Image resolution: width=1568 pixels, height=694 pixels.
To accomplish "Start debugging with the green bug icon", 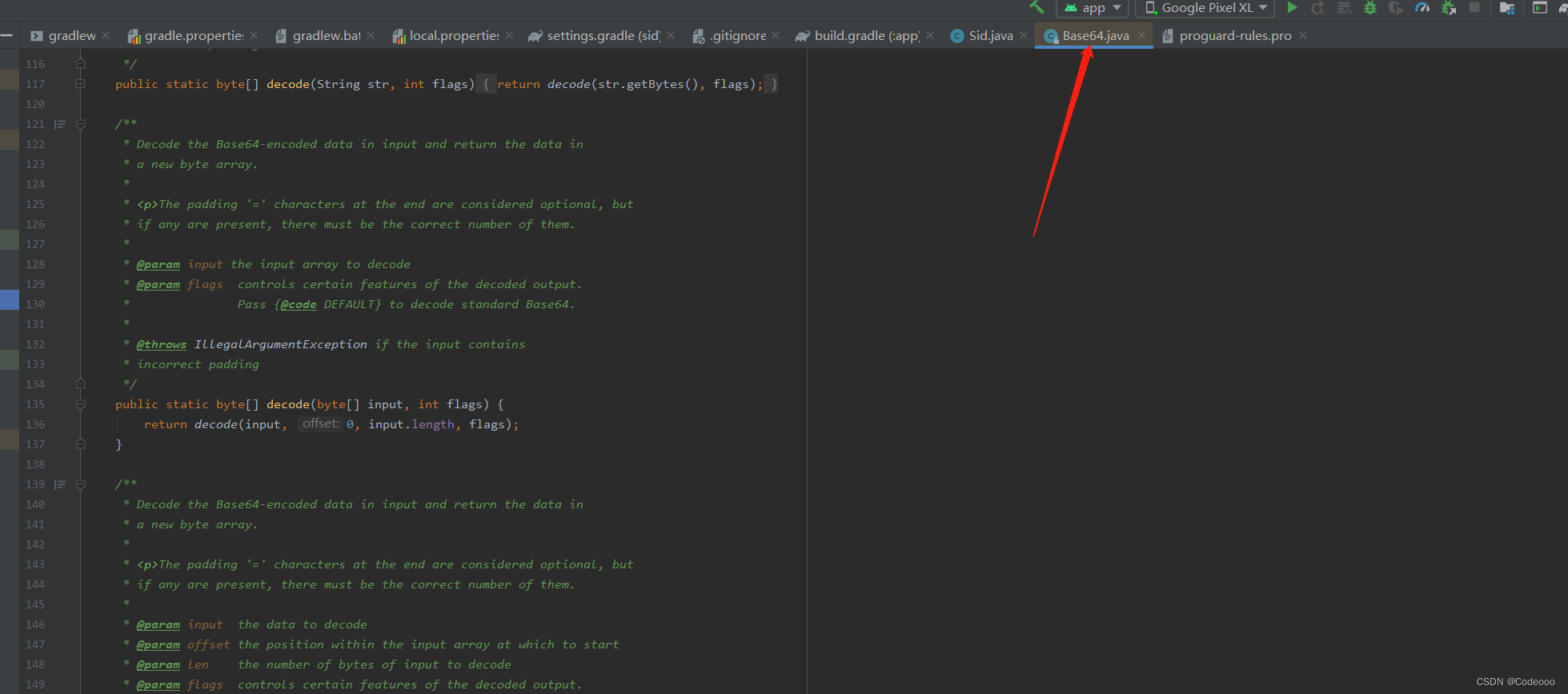I will tap(1370, 8).
